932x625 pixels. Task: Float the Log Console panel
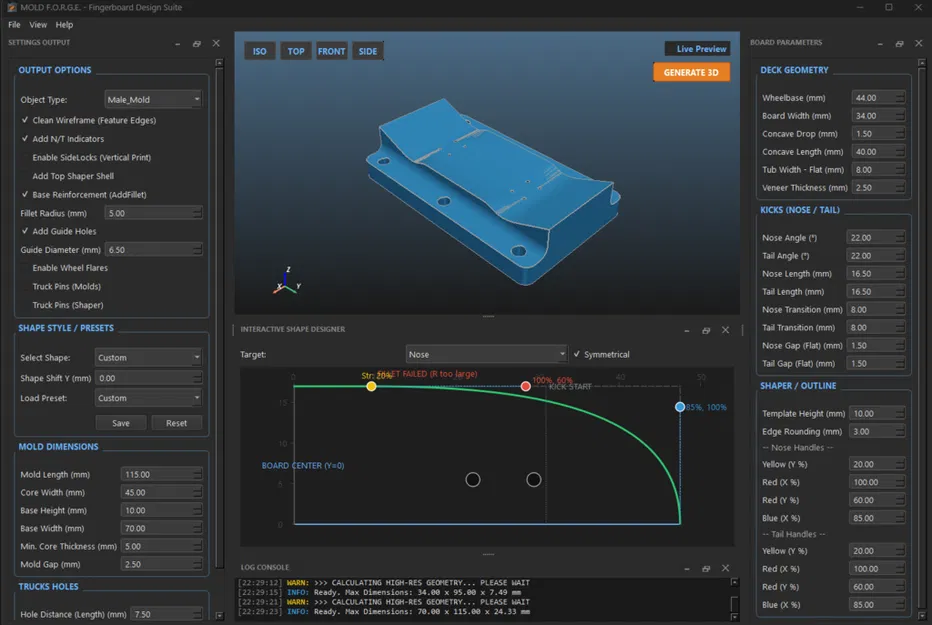coord(706,569)
